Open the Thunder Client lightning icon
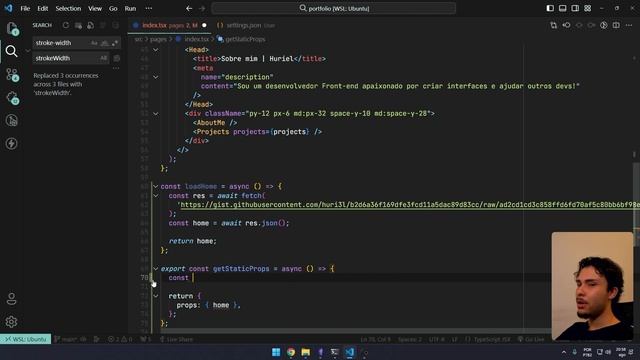The image size is (640, 360). click(x=11, y=143)
